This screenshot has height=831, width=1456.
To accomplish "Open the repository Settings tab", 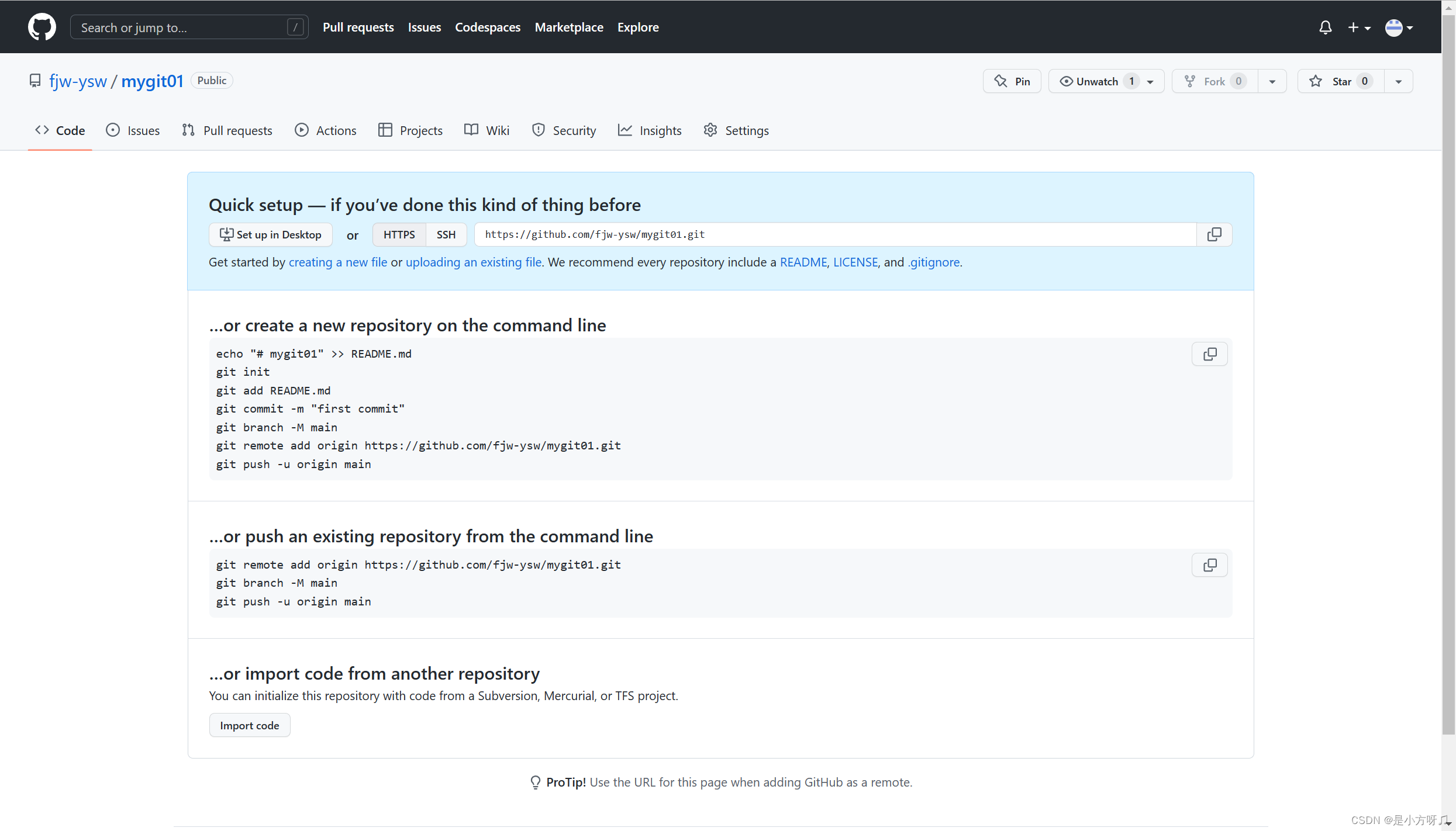I will (736, 130).
